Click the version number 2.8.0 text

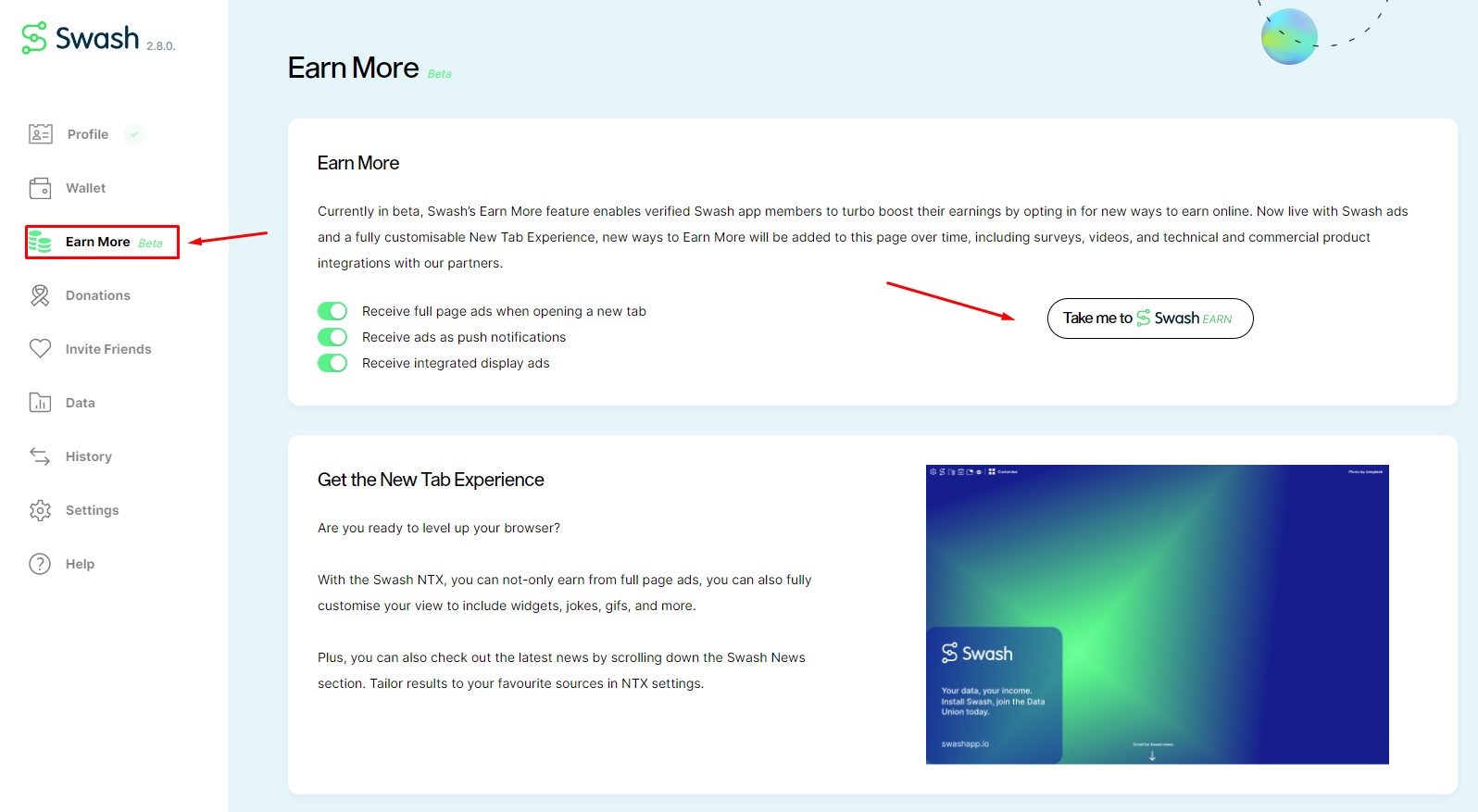point(160,45)
